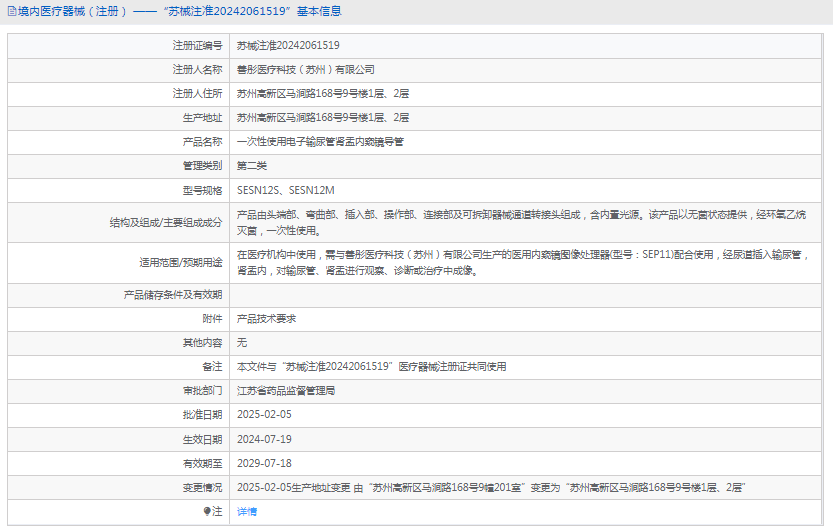The image size is (833, 529).
Task: Click the document icon beside the page title
Action: click(x=12, y=11)
